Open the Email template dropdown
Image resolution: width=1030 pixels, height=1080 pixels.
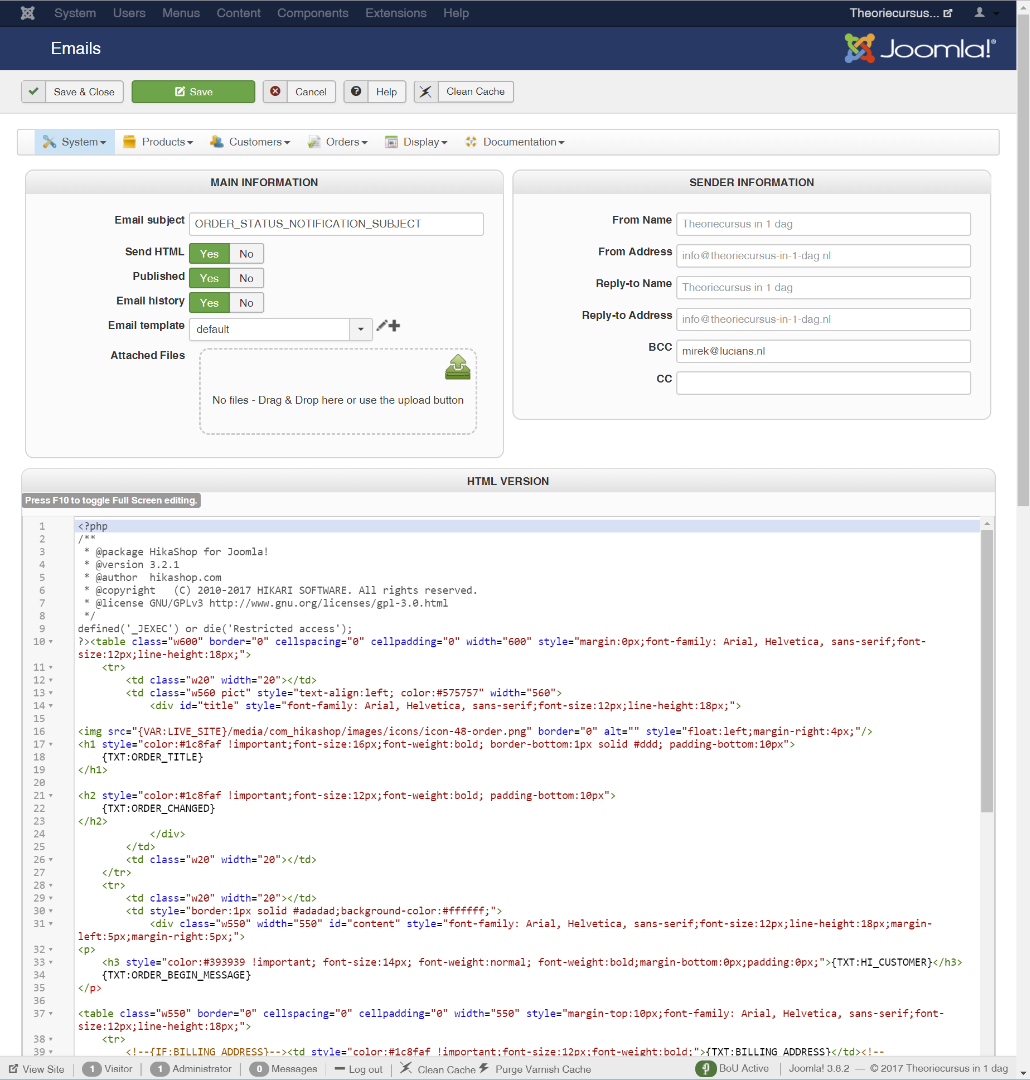[360, 329]
